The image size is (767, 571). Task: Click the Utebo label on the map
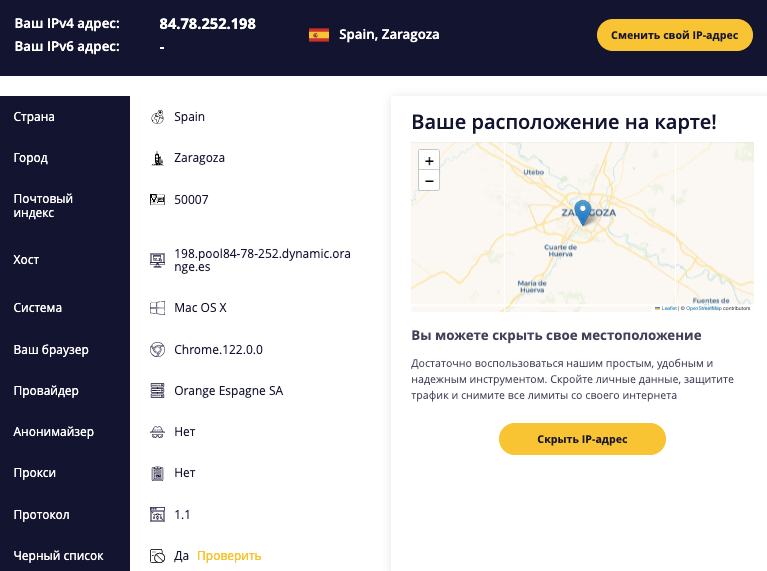tap(533, 172)
